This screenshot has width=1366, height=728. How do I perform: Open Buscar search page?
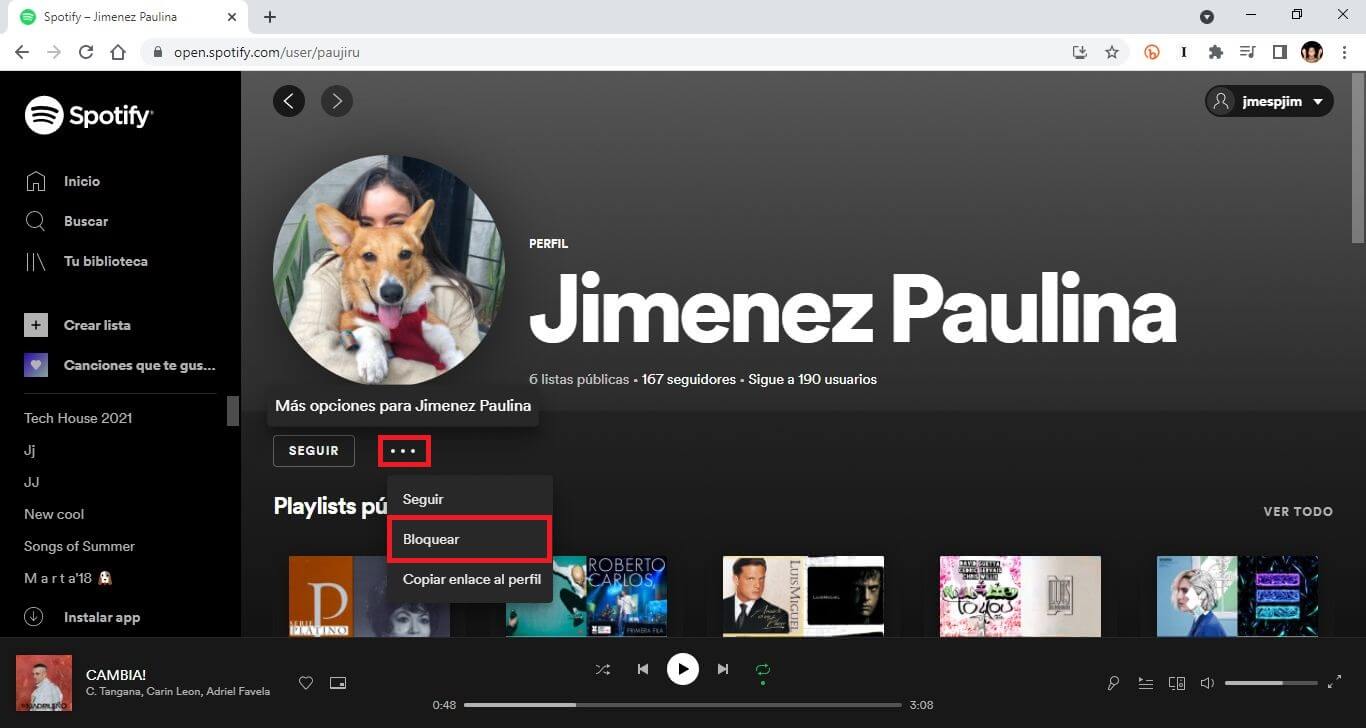pos(85,221)
